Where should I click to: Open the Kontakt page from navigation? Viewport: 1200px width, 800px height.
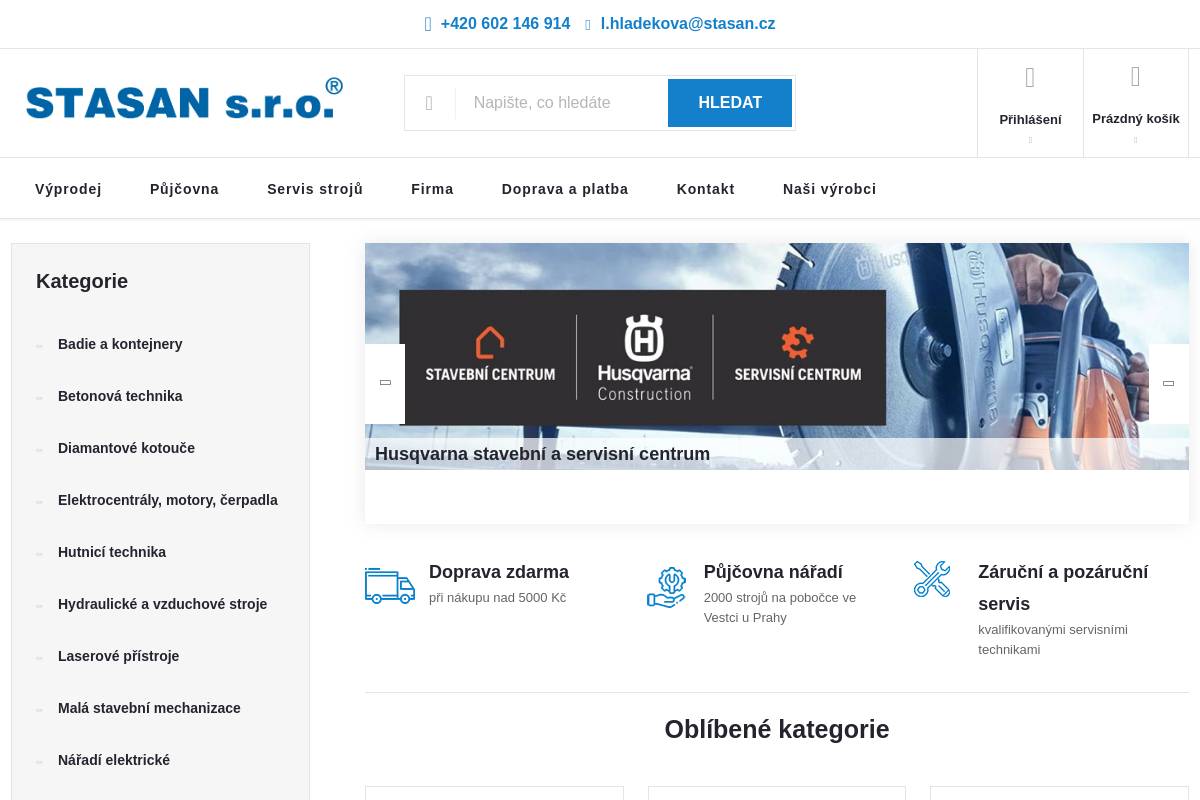click(x=705, y=188)
